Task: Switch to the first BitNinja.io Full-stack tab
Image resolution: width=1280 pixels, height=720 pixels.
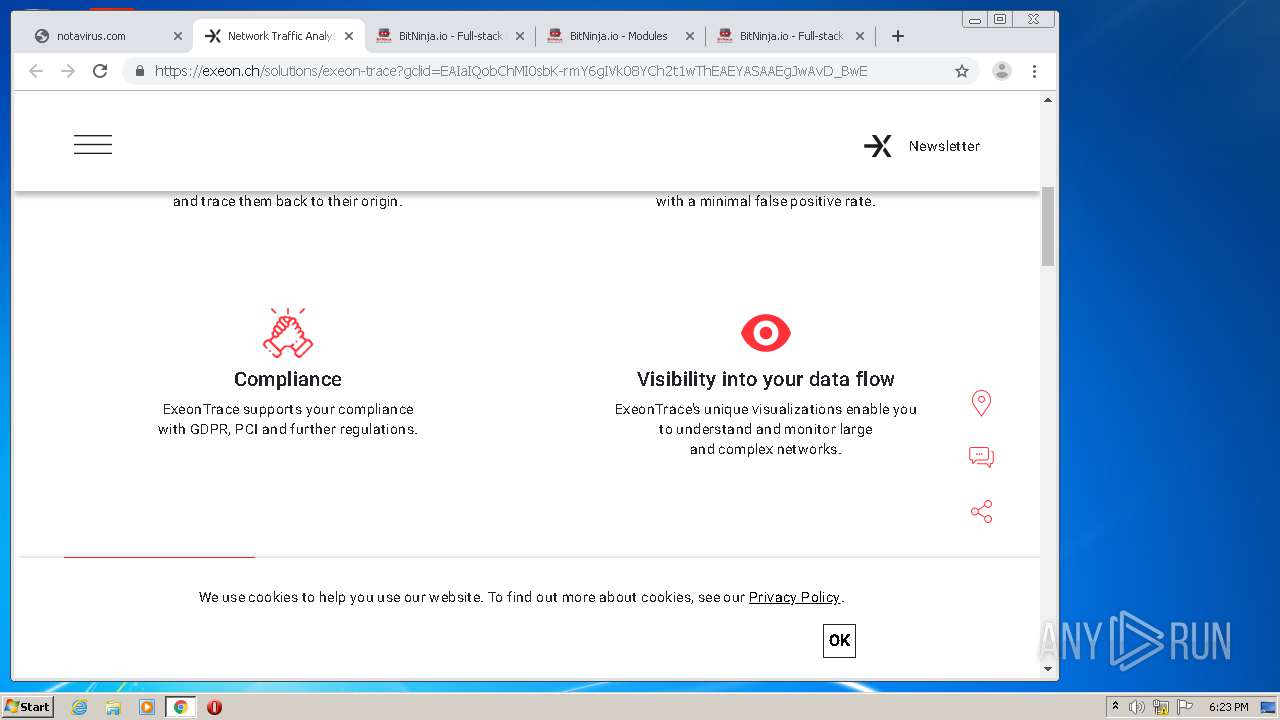Action: pyautogui.click(x=450, y=36)
